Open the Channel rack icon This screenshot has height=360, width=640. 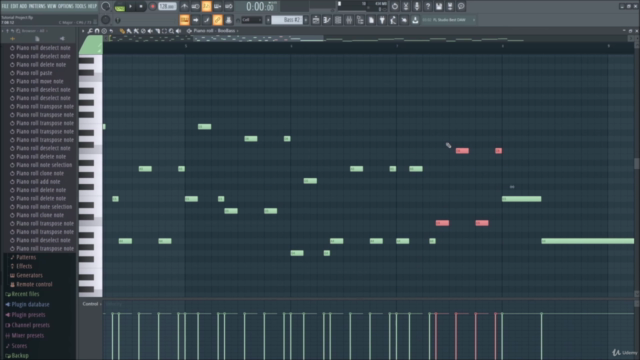pos(338,20)
